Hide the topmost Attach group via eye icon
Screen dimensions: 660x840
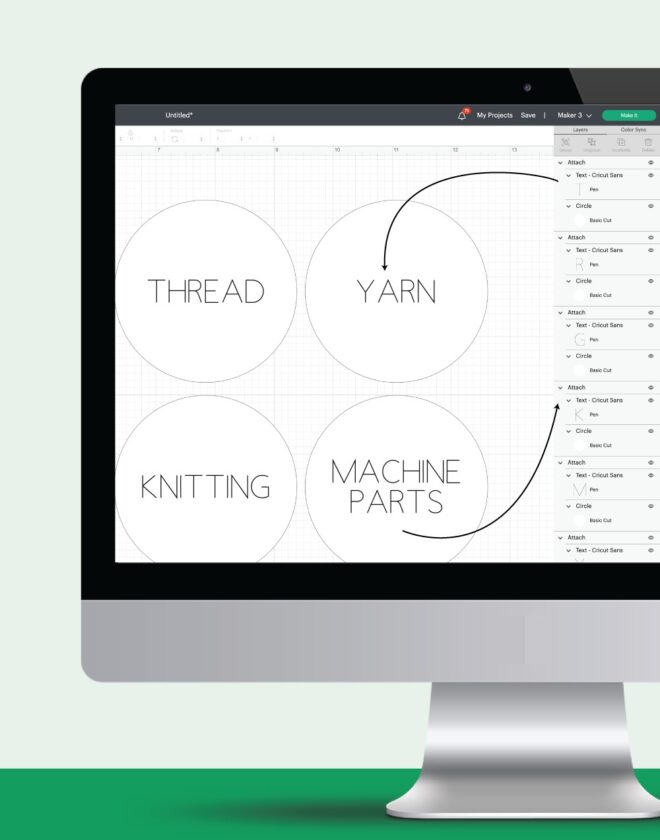tap(651, 162)
